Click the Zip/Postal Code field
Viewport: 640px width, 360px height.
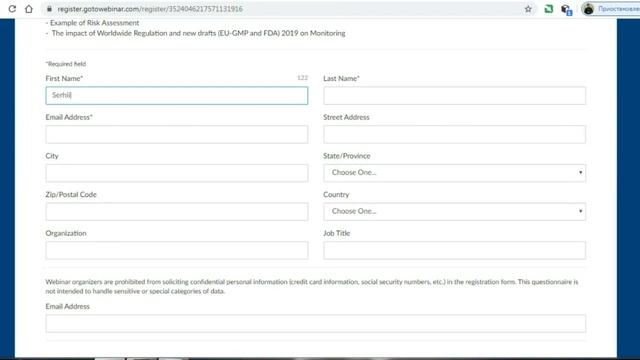177,211
